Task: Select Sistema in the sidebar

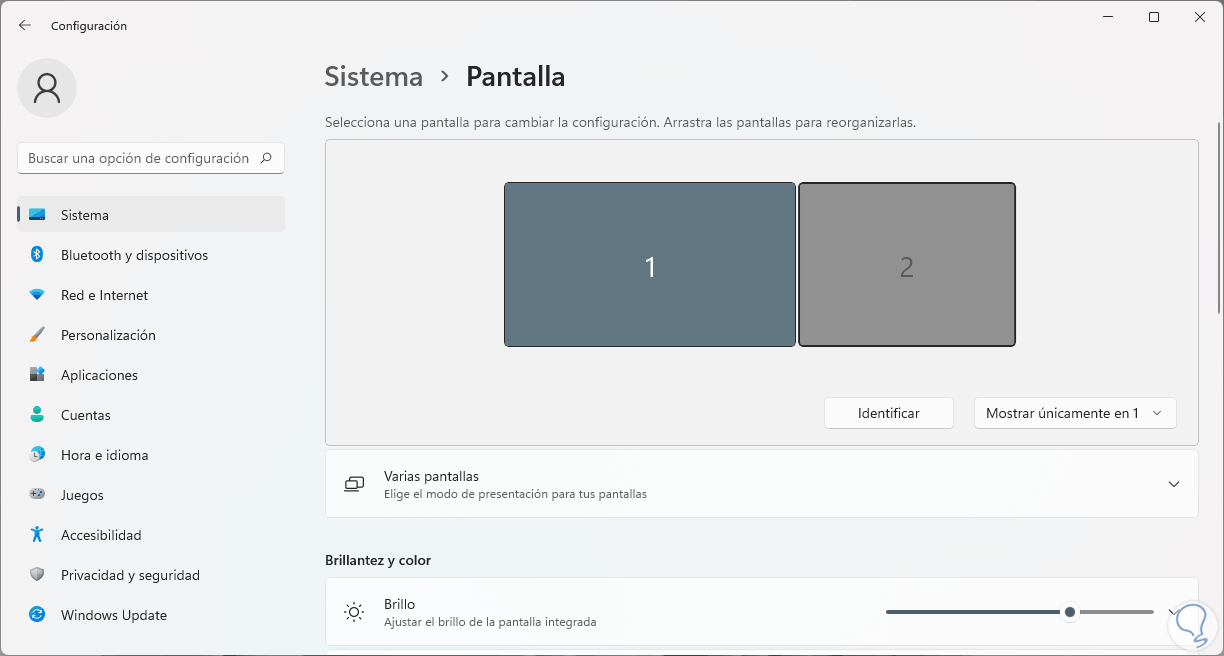Action: click(85, 215)
